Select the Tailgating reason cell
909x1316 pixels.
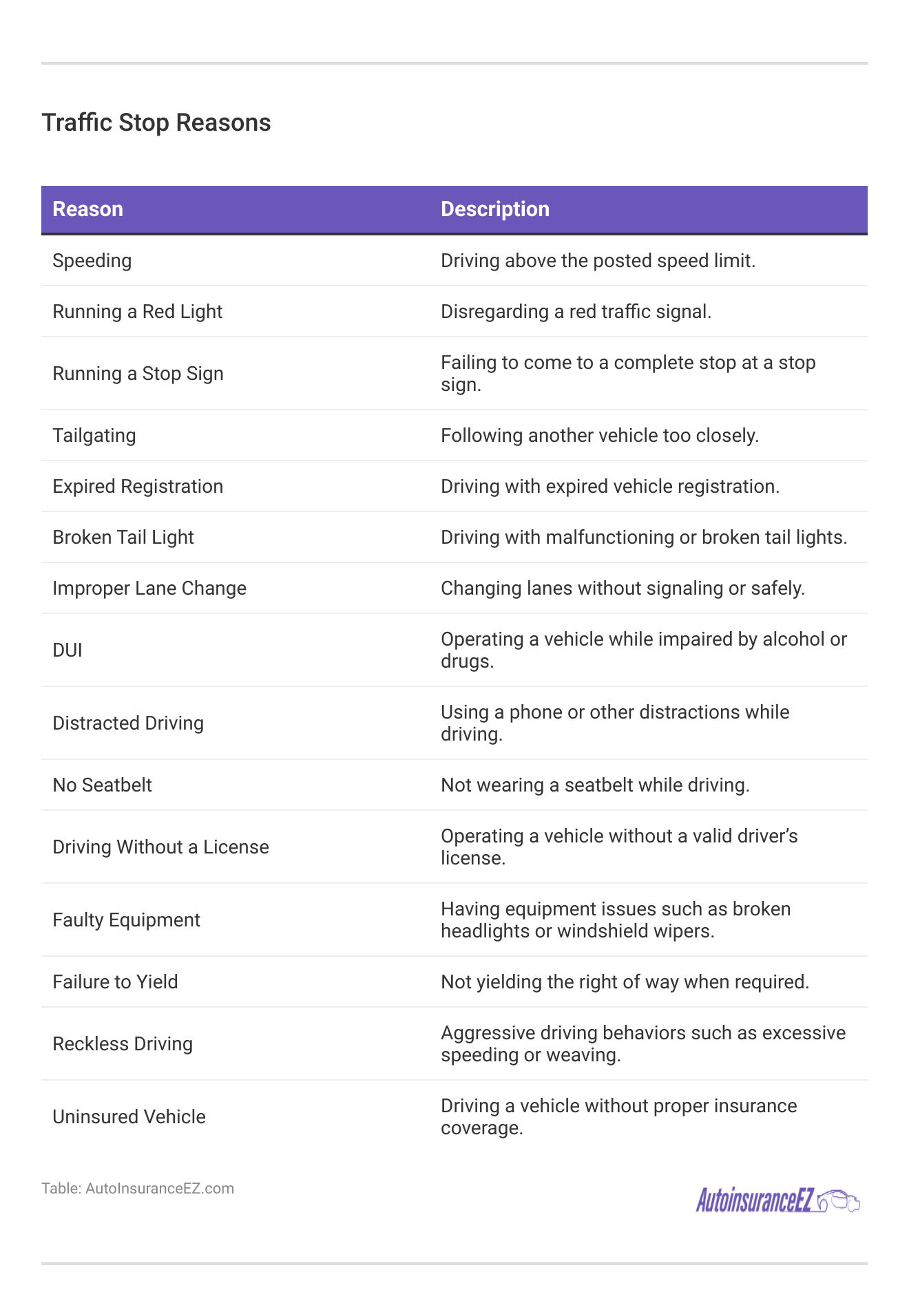point(94,436)
